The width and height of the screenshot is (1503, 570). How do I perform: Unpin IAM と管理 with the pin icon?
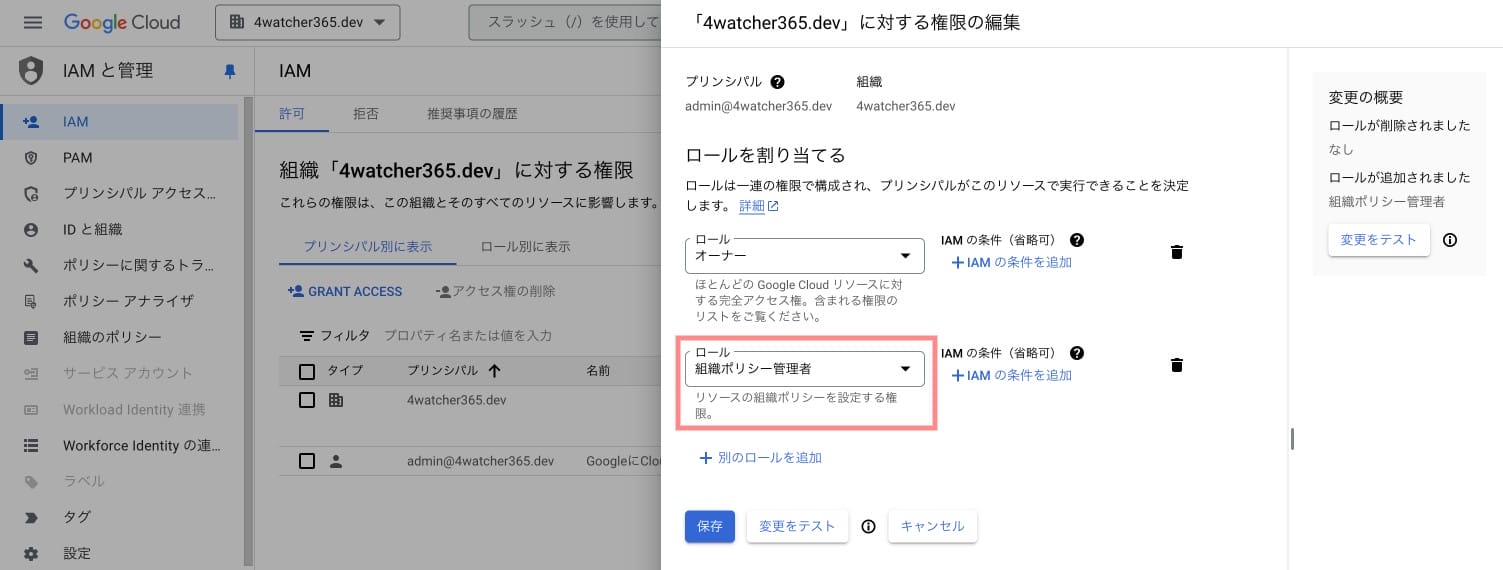pyautogui.click(x=230, y=71)
